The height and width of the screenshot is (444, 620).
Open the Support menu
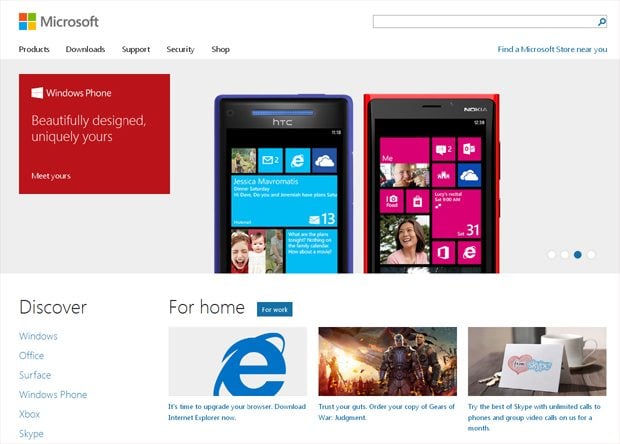pyautogui.click(x=136, y=49)
